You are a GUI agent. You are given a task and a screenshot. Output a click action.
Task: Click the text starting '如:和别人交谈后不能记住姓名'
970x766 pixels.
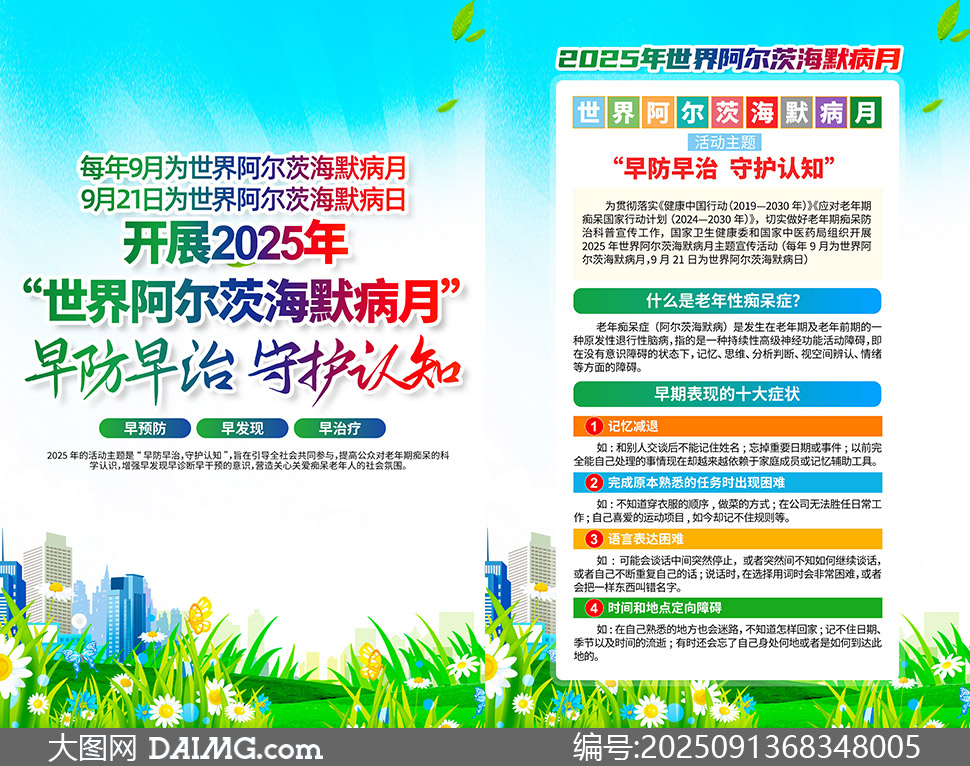(728, 454)
